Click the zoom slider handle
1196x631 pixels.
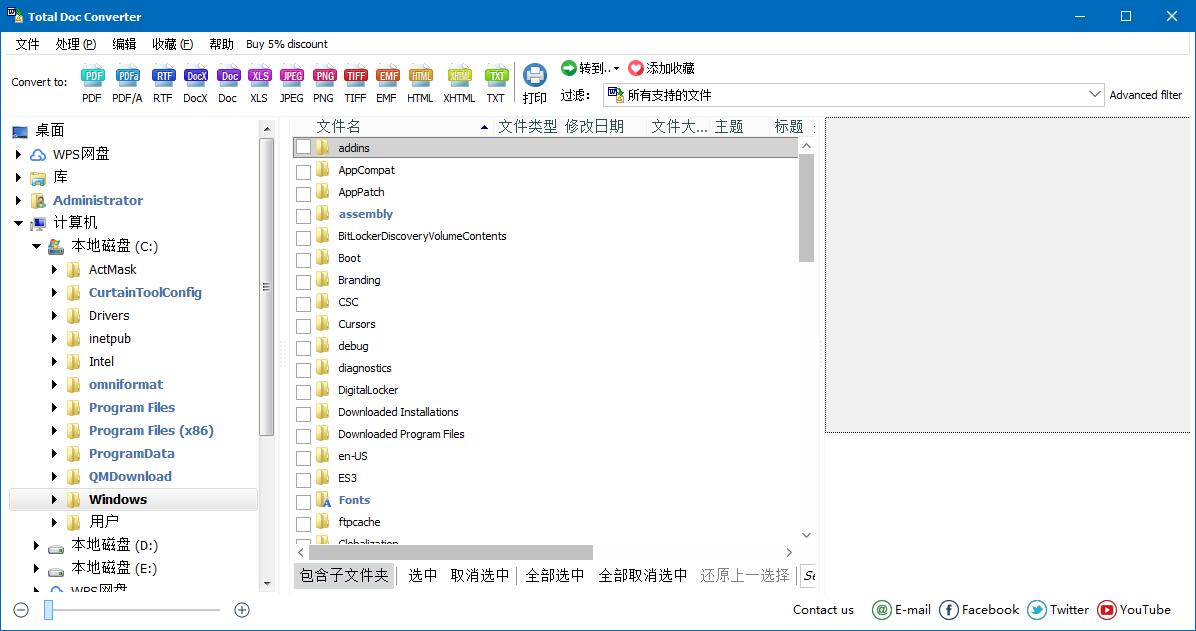pyautogui.click(x=48, y=610)
